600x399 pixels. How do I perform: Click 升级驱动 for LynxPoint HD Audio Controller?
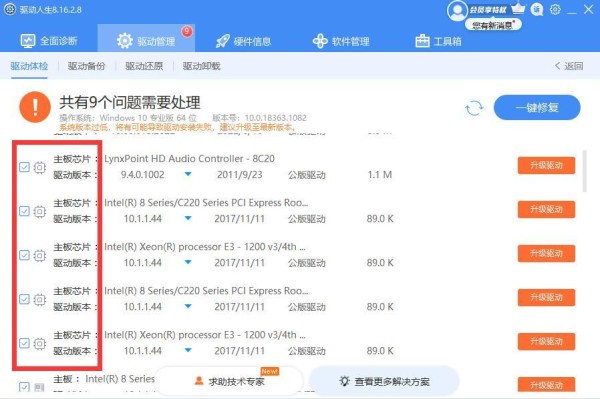pos(546,166)
